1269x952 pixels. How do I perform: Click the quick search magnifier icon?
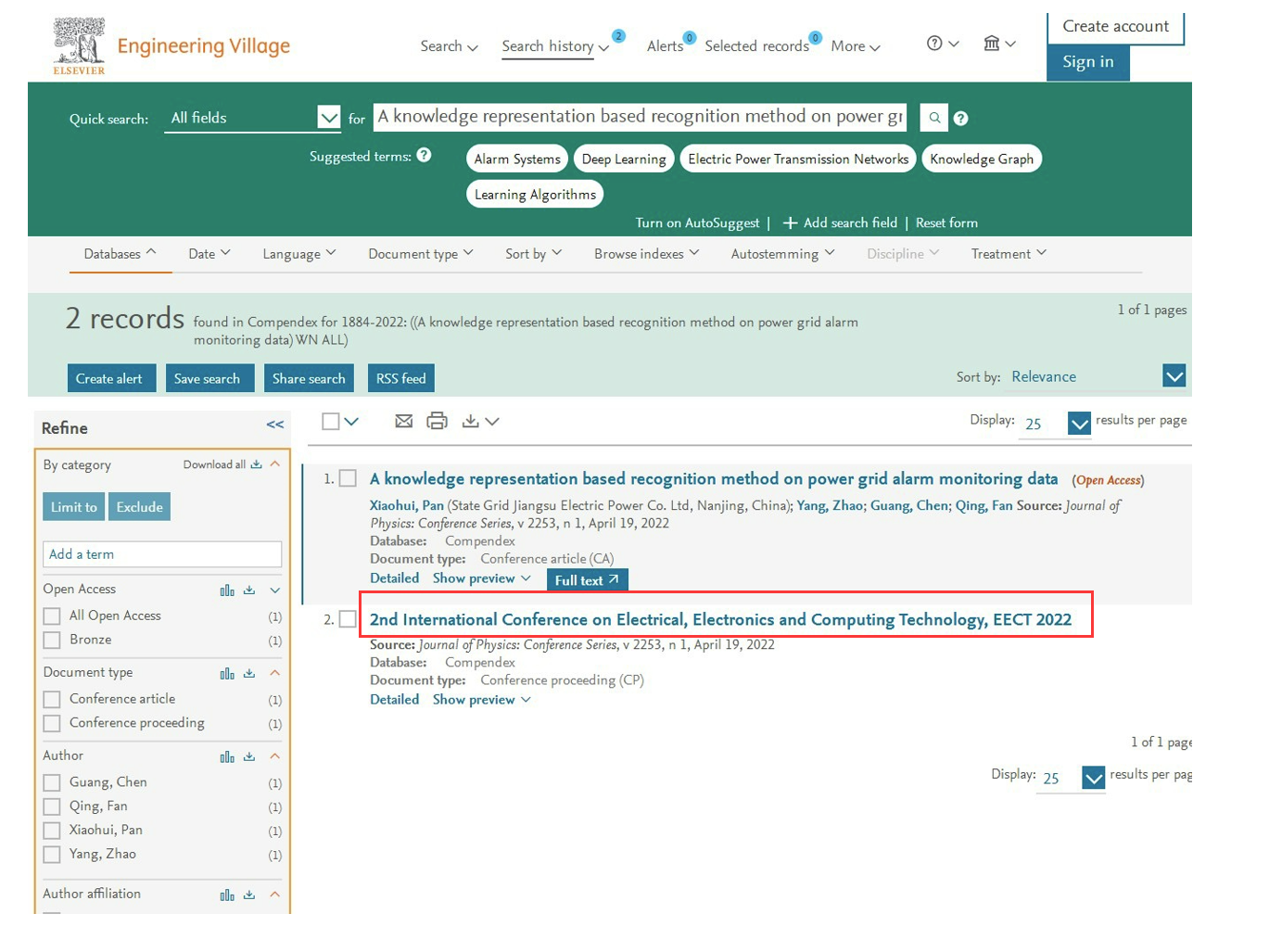[x=934, y=118]
